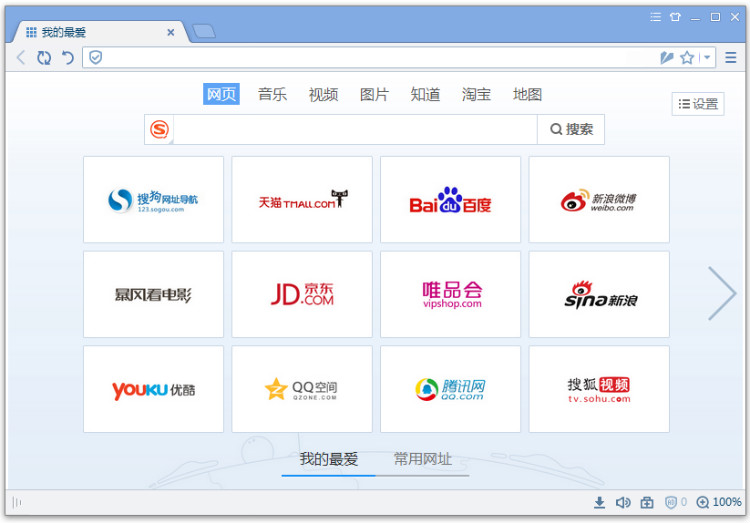This screenshot has height=523, width=750.
Task: Select the 音乐 search category
Action: pyautogui.click(x=272, y=94)
